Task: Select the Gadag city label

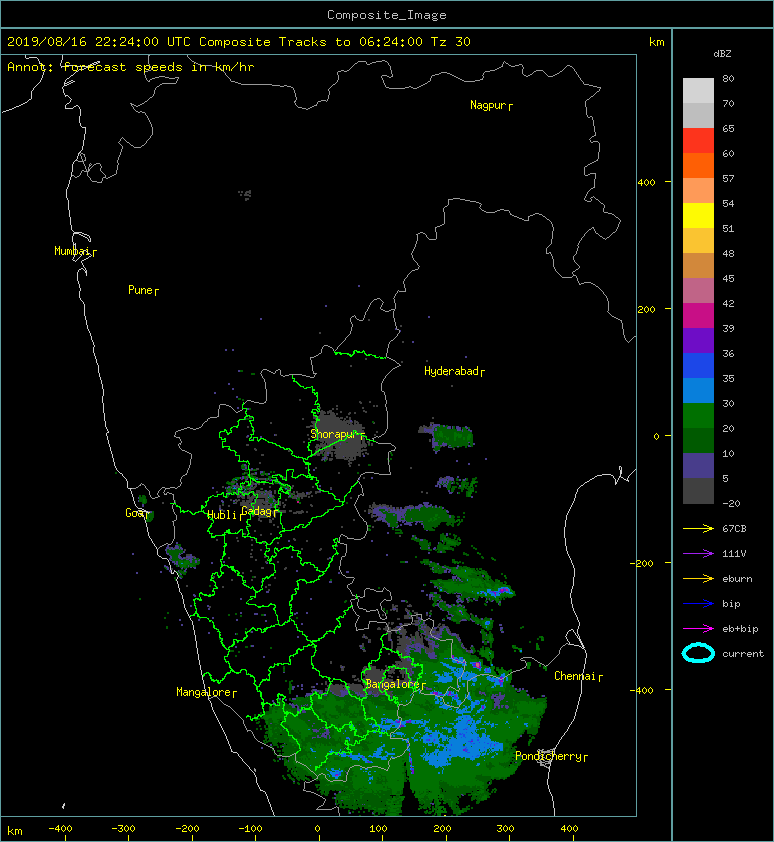Action: click(260, 511)
